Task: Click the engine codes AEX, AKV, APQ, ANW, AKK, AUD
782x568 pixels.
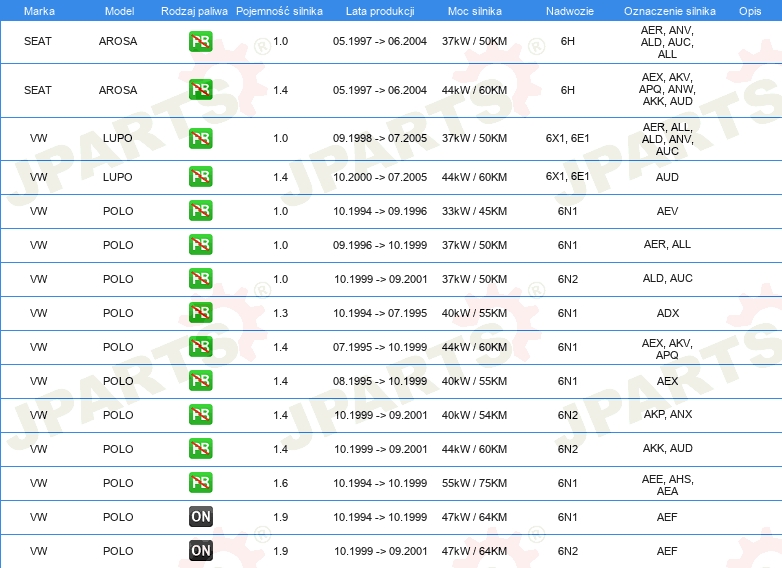Action: pos(667,89)
